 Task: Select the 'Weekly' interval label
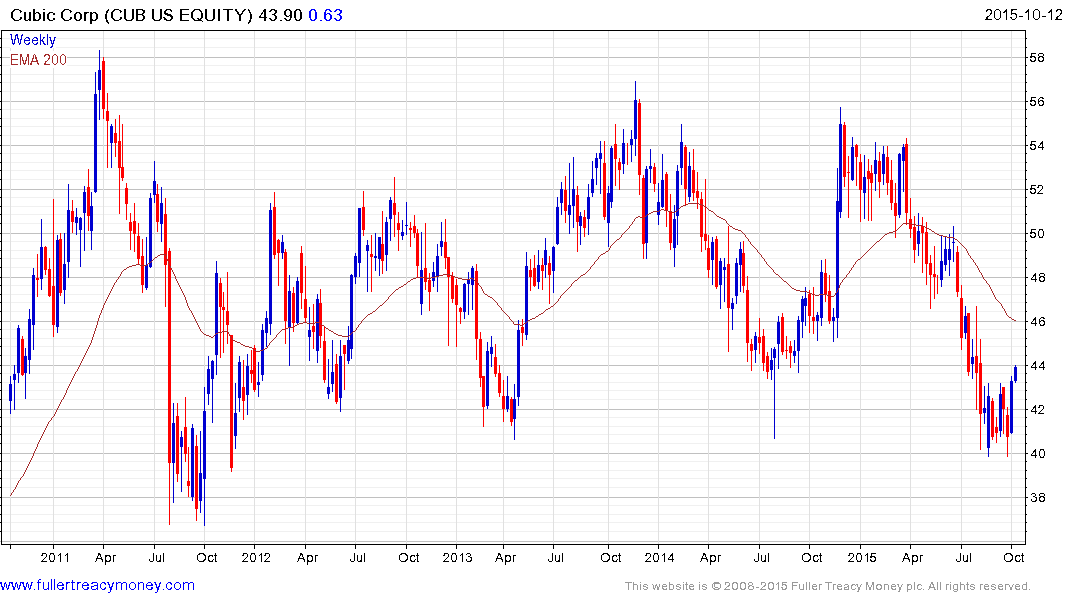[33, 40]
